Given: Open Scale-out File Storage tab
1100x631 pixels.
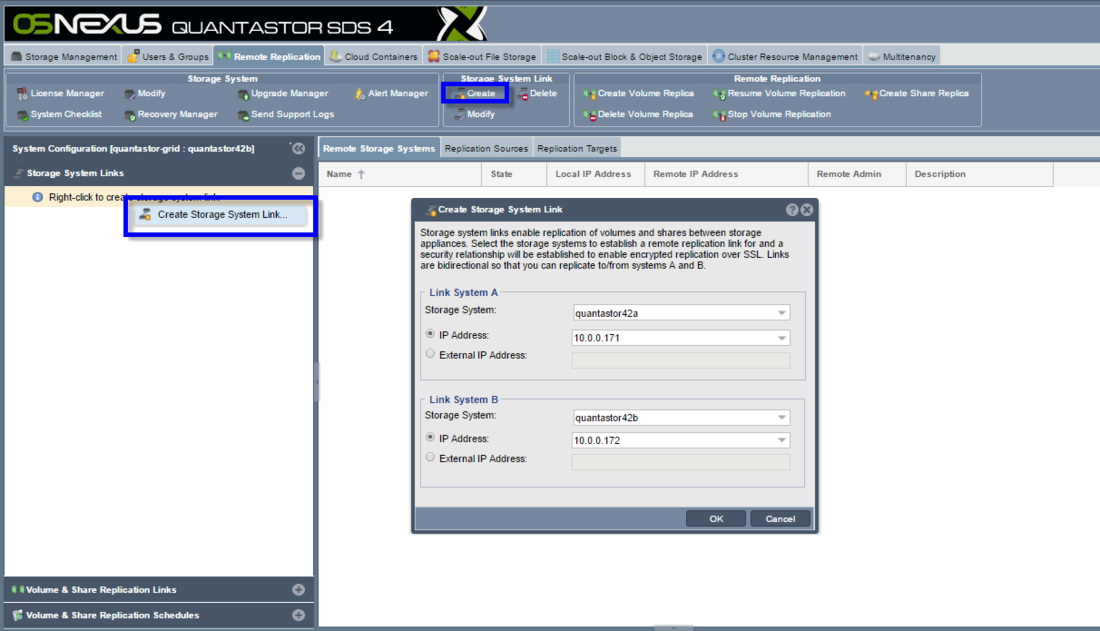Looking at the screenshot, I should tap(482, 57).
